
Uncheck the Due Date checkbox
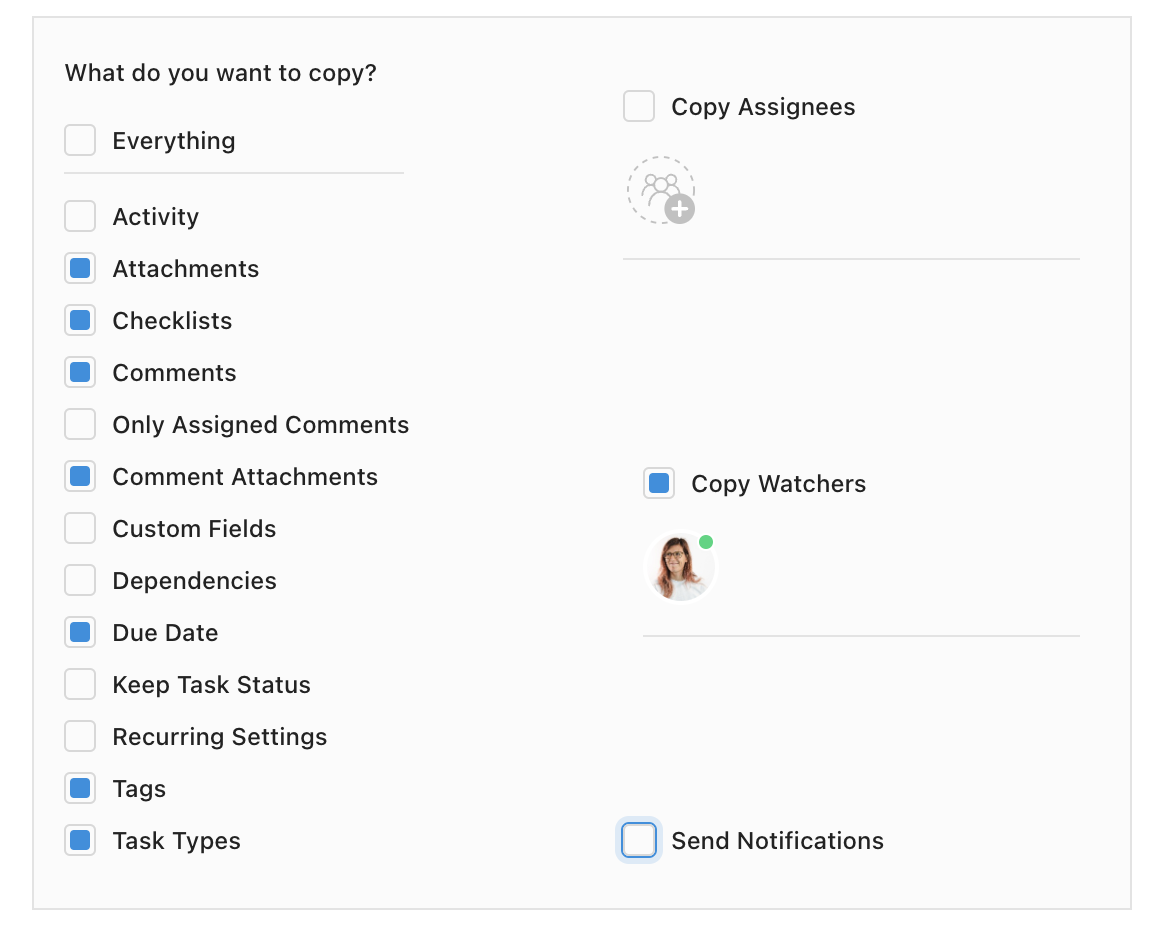coord(80,632)
